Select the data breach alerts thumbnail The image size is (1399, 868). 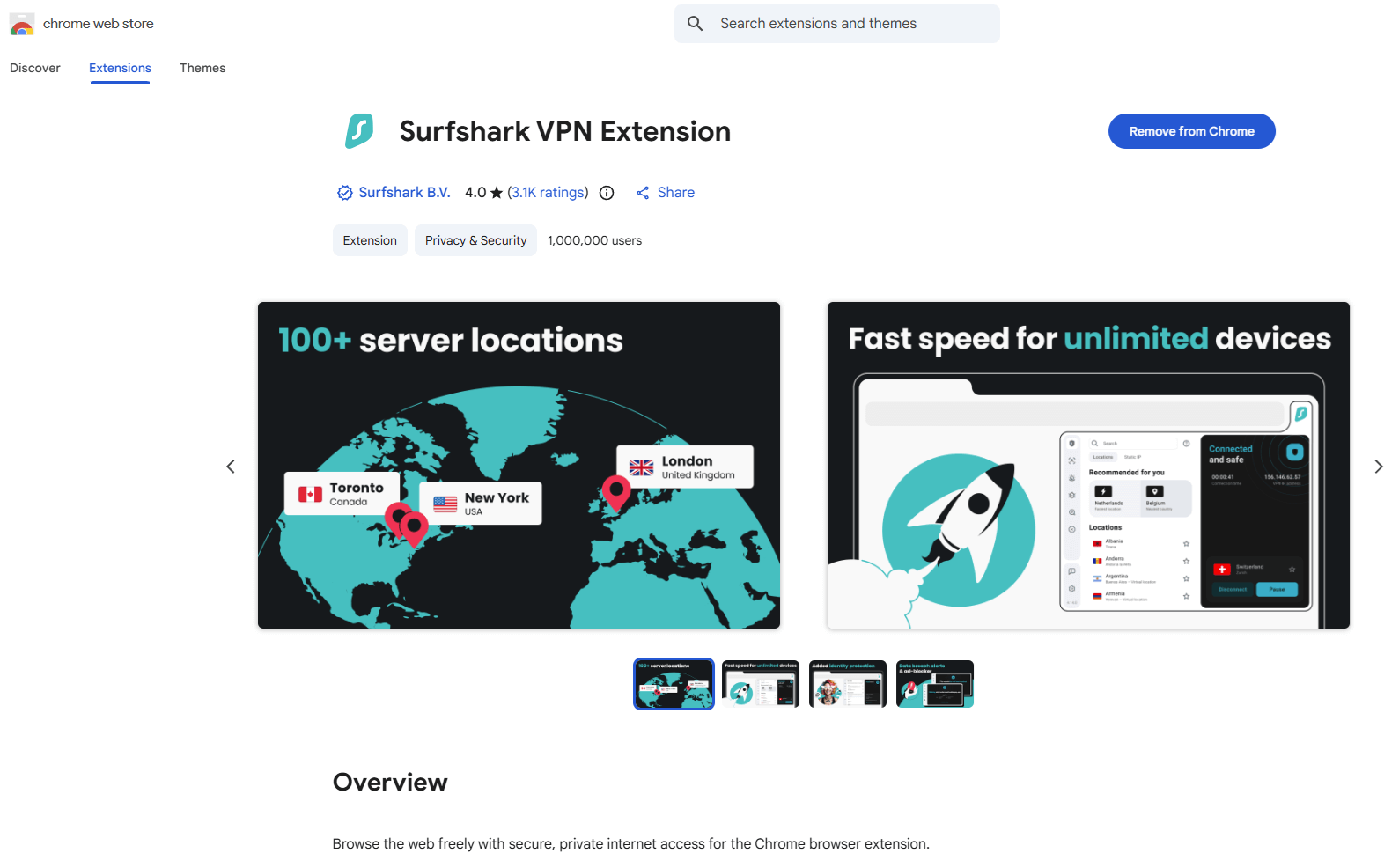[x=934, y=684]
